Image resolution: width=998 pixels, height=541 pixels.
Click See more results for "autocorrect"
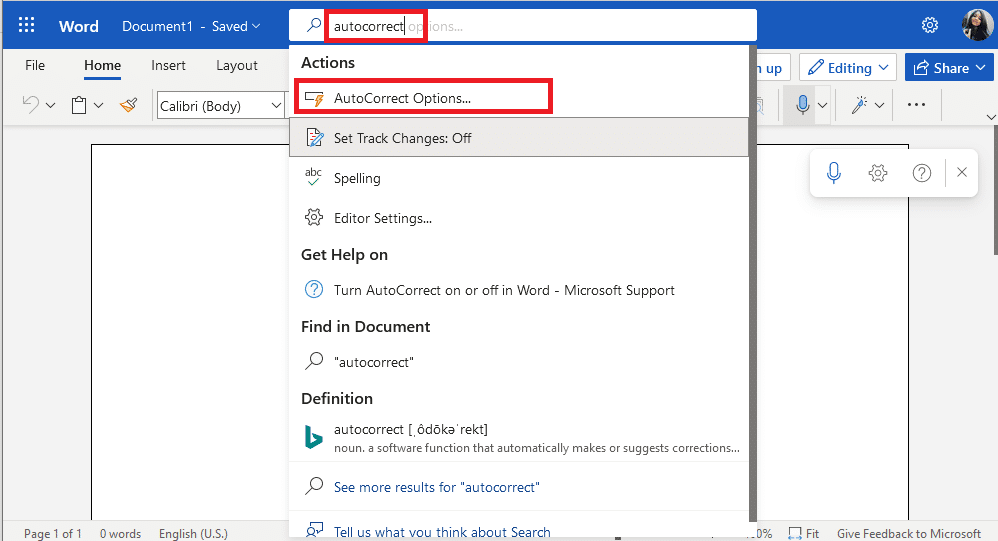click(519, 487)
